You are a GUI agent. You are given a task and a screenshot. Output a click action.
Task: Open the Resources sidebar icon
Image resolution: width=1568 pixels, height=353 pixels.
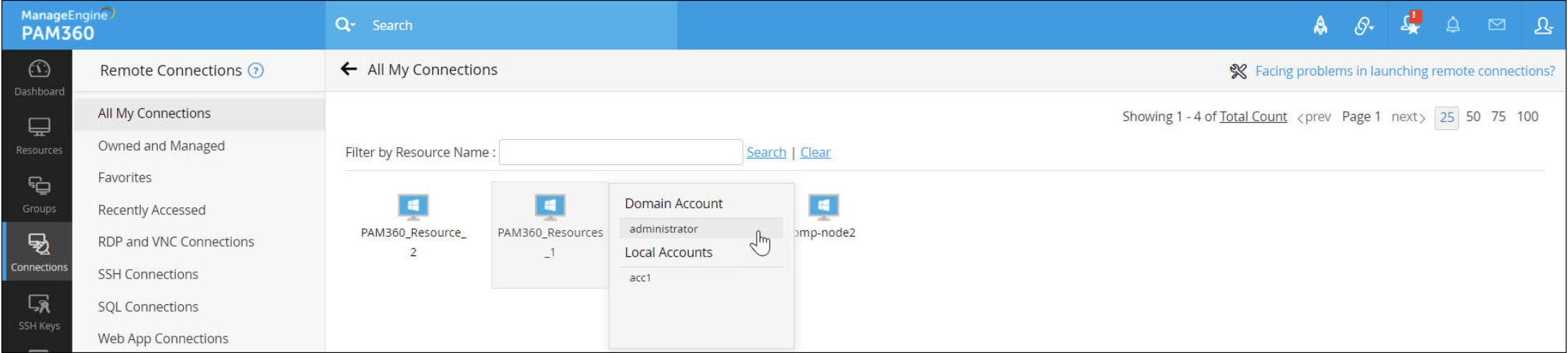[x=39, y=136]
